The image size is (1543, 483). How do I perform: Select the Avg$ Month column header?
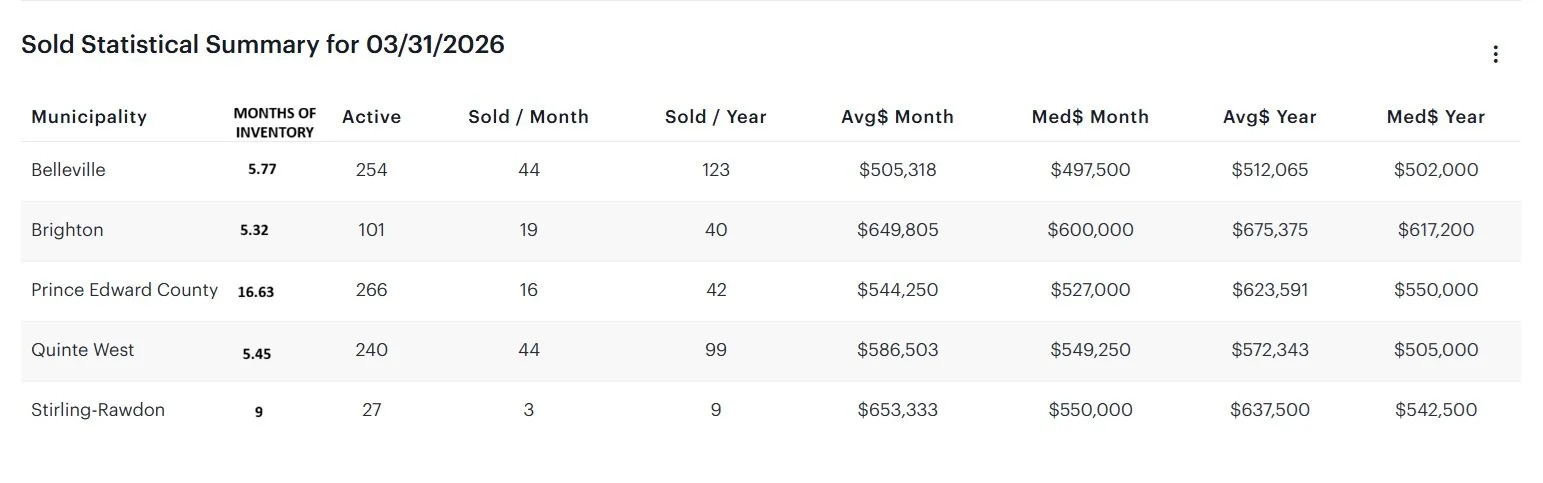[897, 117]
